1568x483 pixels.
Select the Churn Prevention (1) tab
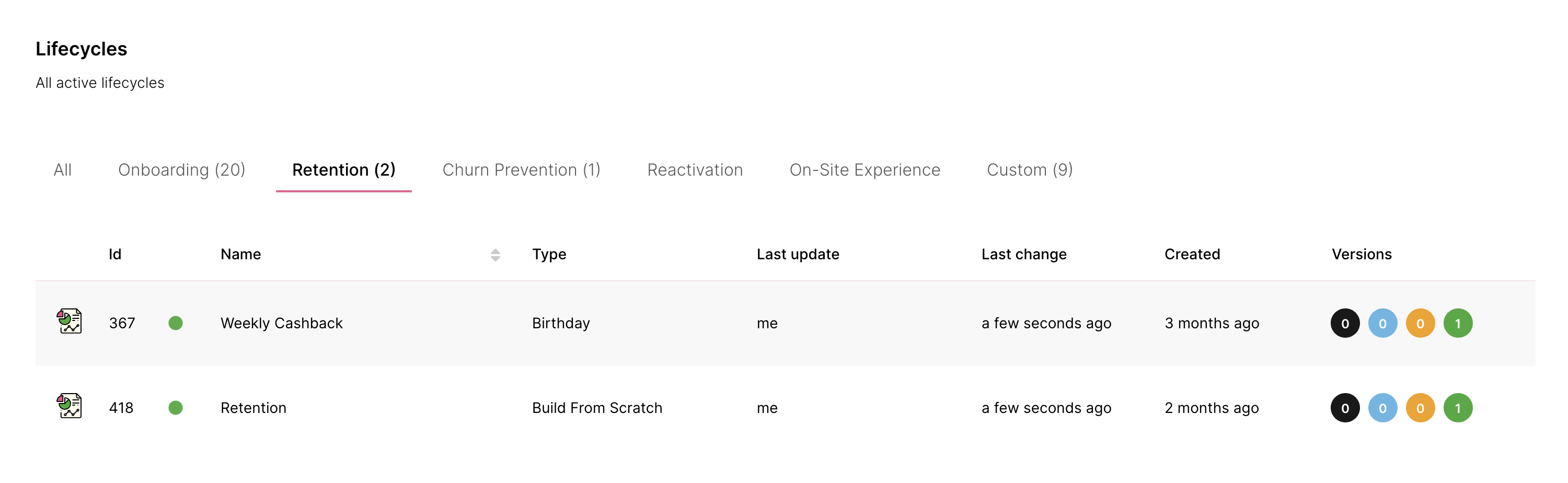pyautogui.click(x=521, y=170)
